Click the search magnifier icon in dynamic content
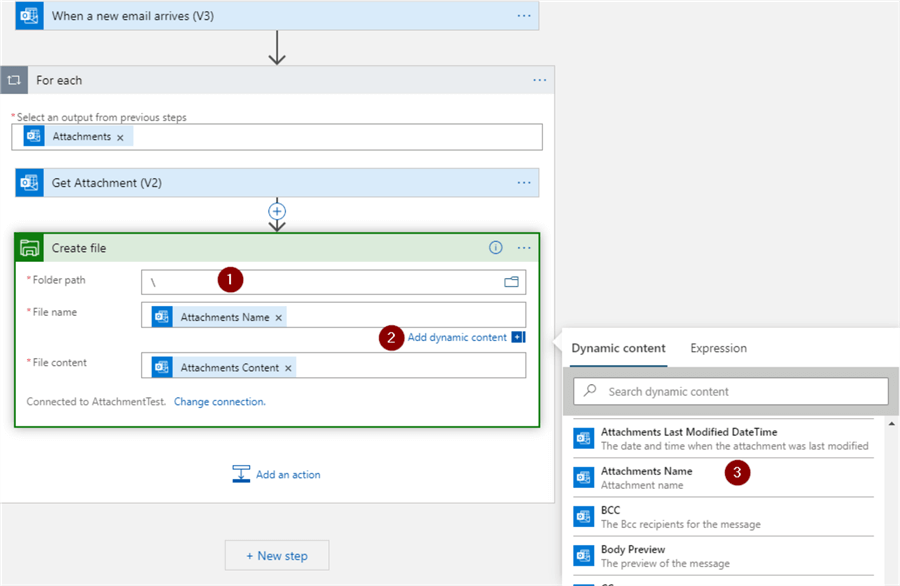The height and width of the screenshot is (586, 900). click(x=590, y=391)
